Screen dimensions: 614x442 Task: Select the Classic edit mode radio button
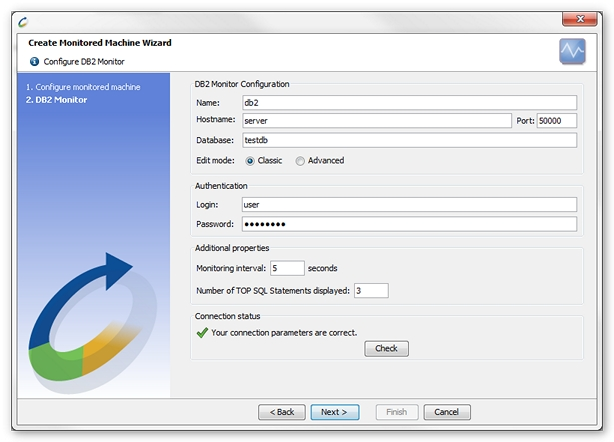tap(250, 161)
